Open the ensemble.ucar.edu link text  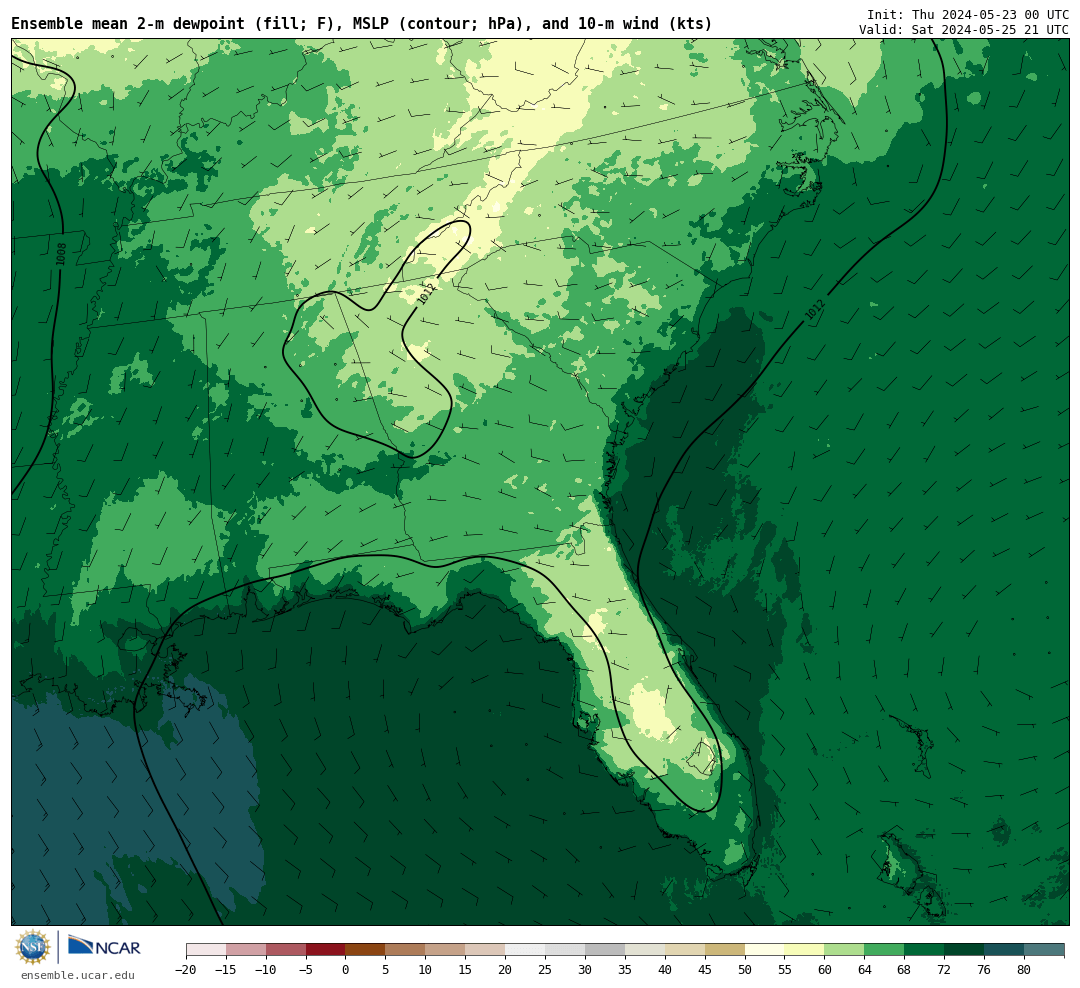78,975
